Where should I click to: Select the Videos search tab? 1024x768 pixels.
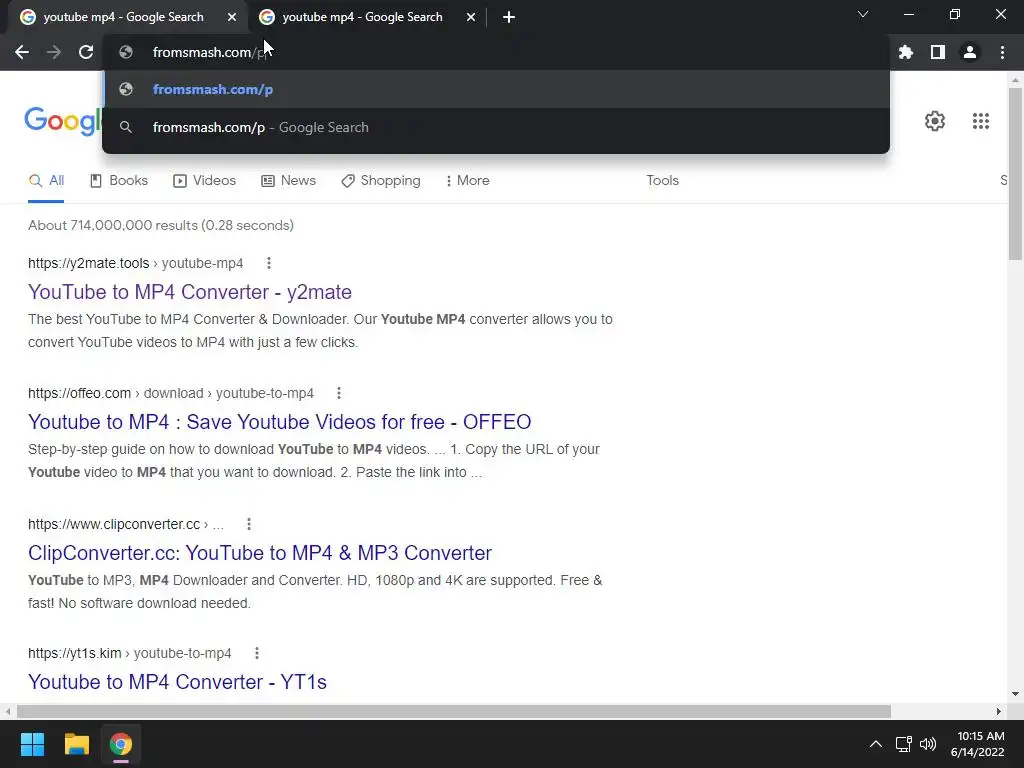pyautogui.click(x=204, y=181)
